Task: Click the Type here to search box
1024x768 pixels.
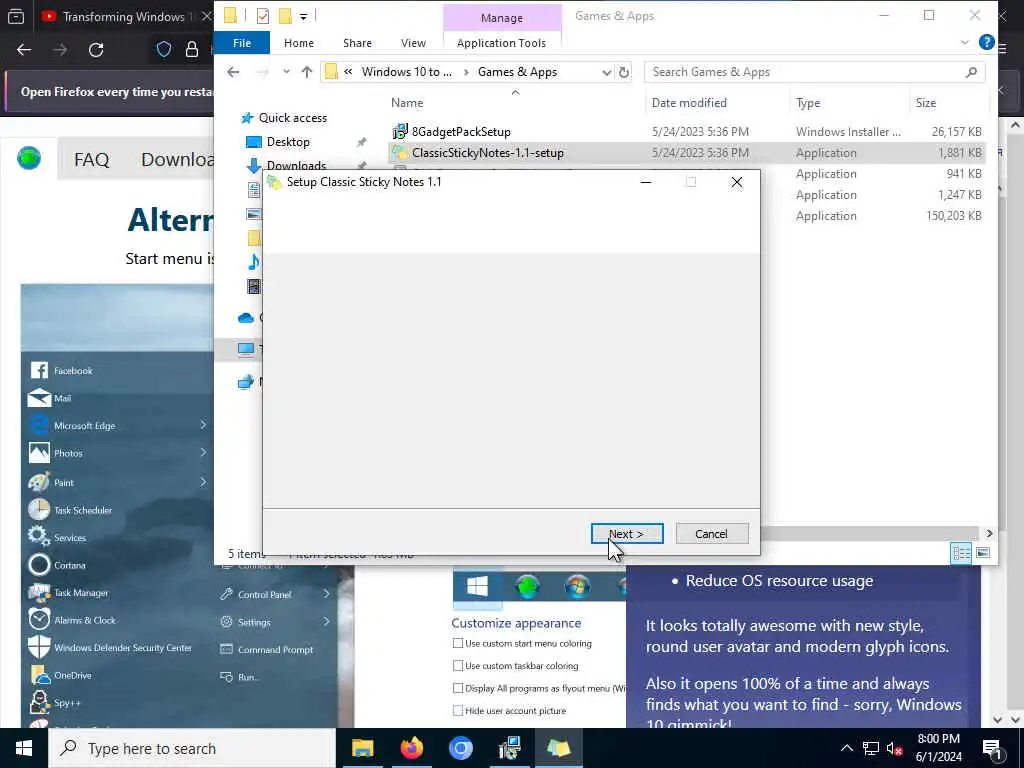Action: 192,748
